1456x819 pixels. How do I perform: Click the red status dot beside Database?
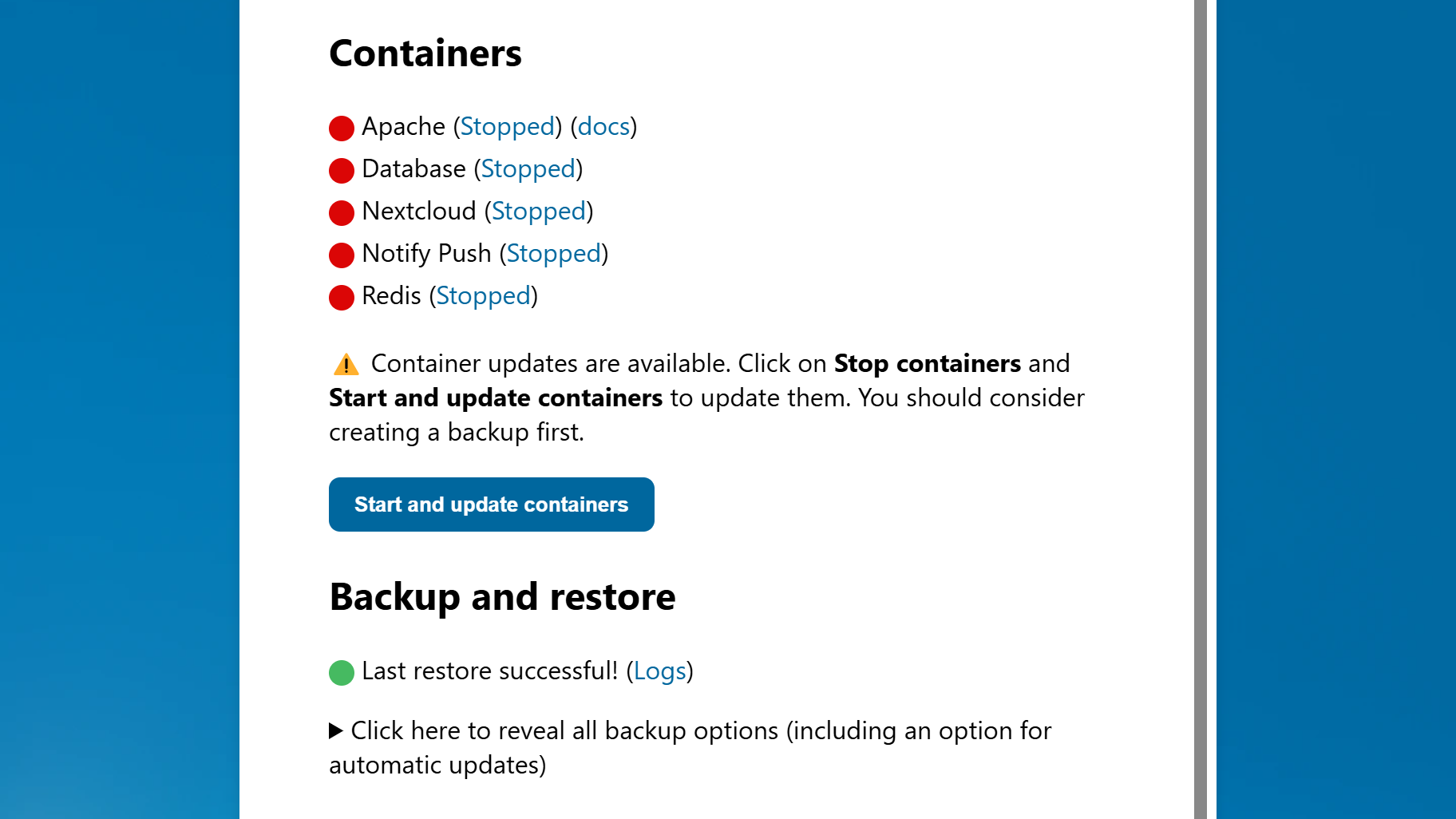(342, 171)
